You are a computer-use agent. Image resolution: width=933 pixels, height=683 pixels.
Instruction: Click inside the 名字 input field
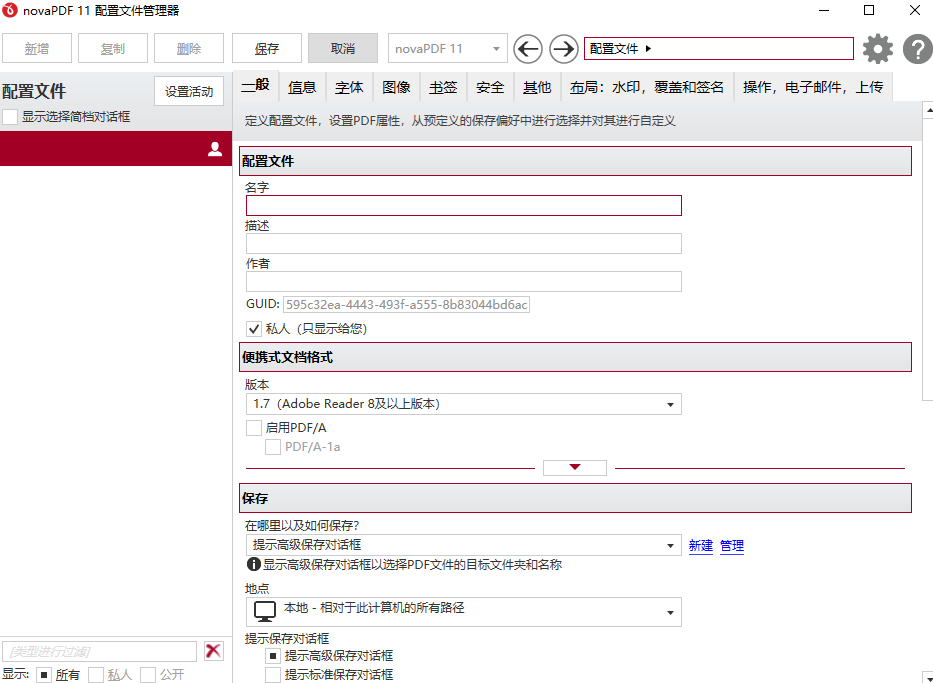tap(463, 205)
